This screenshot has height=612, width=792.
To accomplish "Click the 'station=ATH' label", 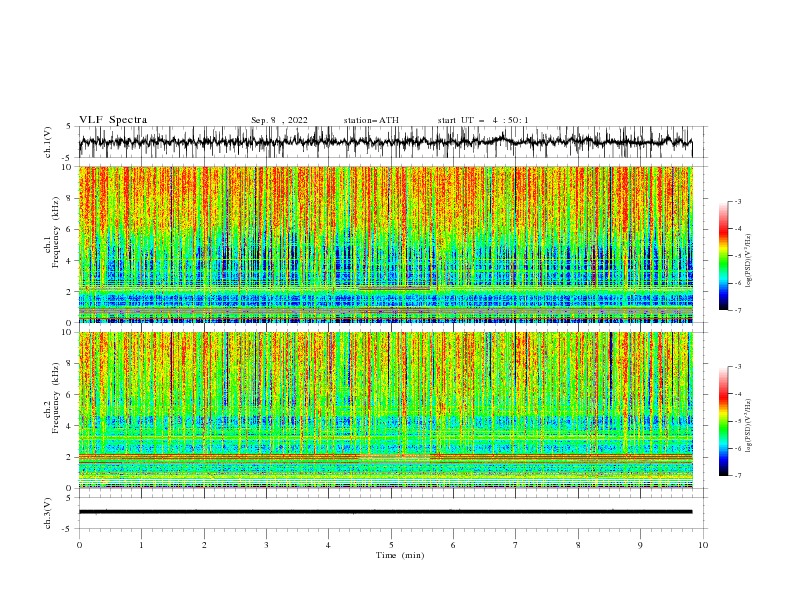I will [371, 120].
